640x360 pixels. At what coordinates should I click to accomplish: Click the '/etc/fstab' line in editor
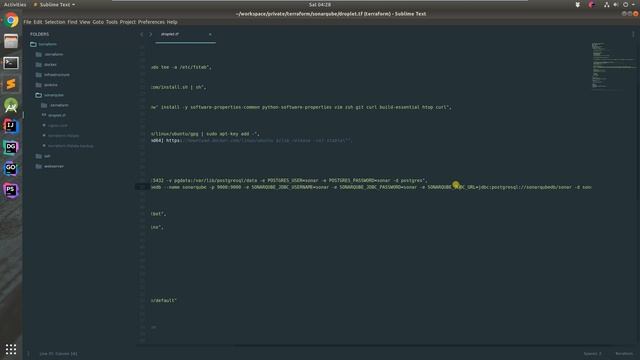pyautogui.click(x=181, y=67)
